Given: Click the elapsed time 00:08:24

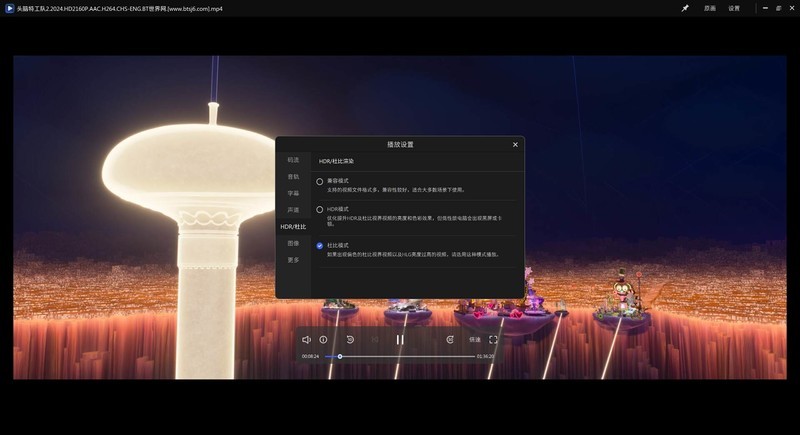Looking at the screenshot, I should (310, 356).
